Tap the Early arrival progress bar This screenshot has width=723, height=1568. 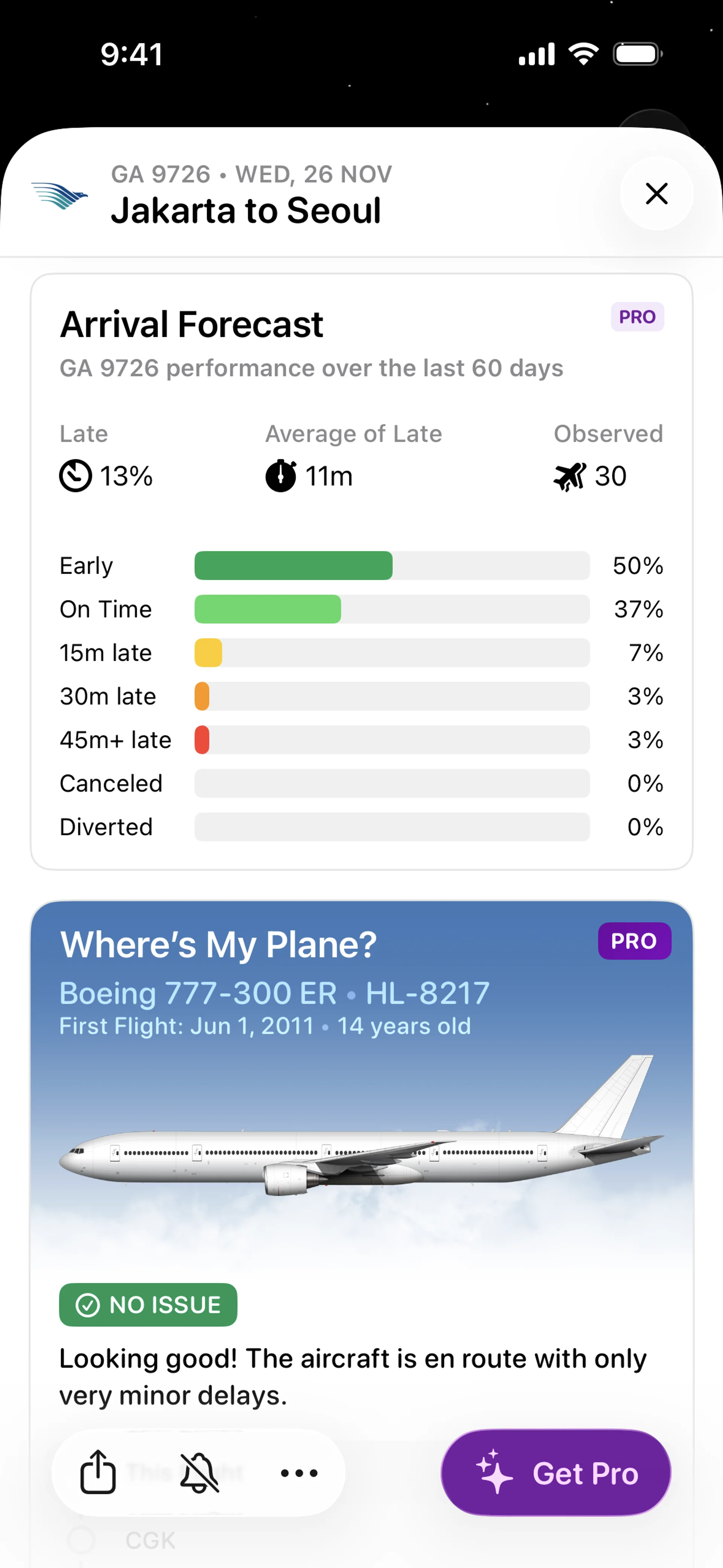[x=391, y=565]
